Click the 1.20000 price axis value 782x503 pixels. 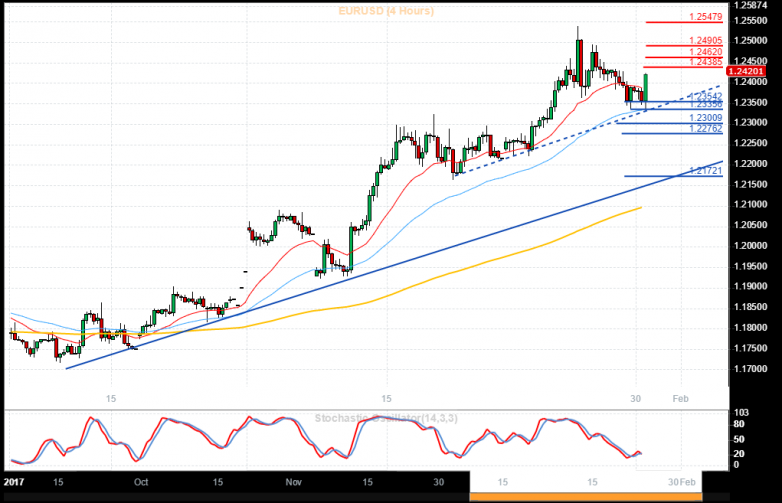(751, 246)
